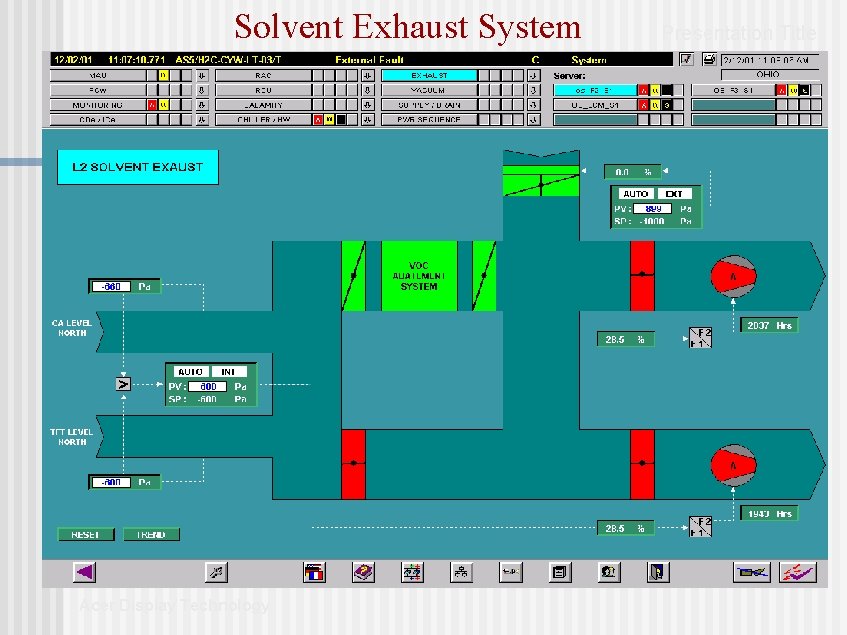847x635 pixels.
Task: Click the yellow warning swatch beside CHILLER/HW
Action: (x=330, y=119)
